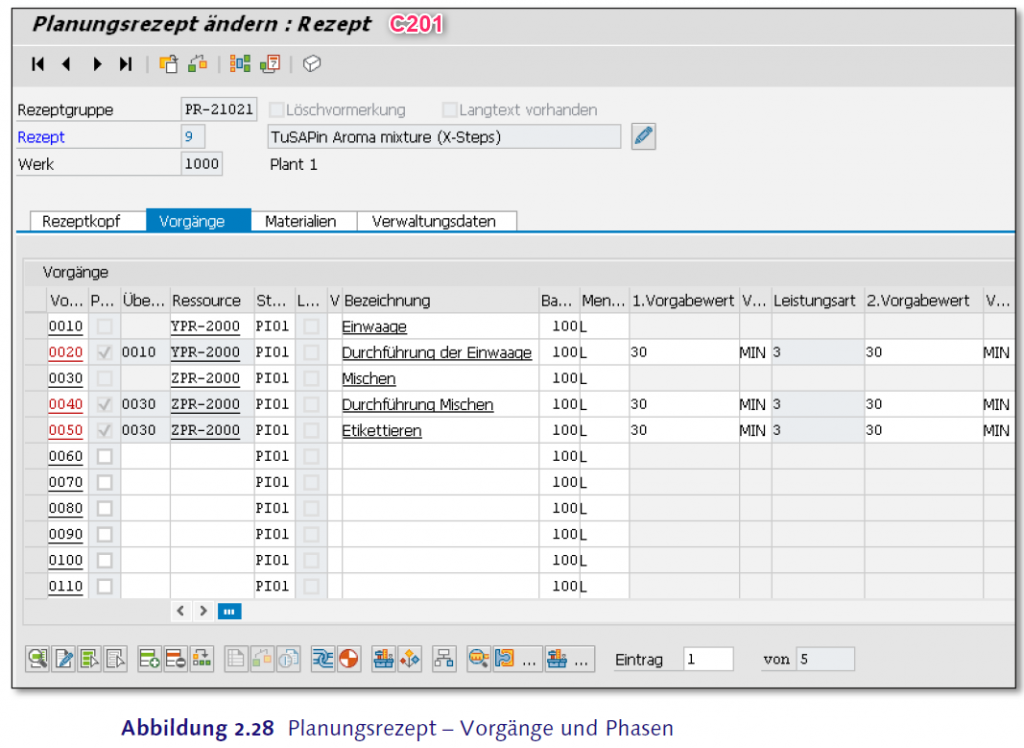Viewport: 1024px width, 748px height.
Task: Open the Materialien tab
Action: tap(300, 222)
